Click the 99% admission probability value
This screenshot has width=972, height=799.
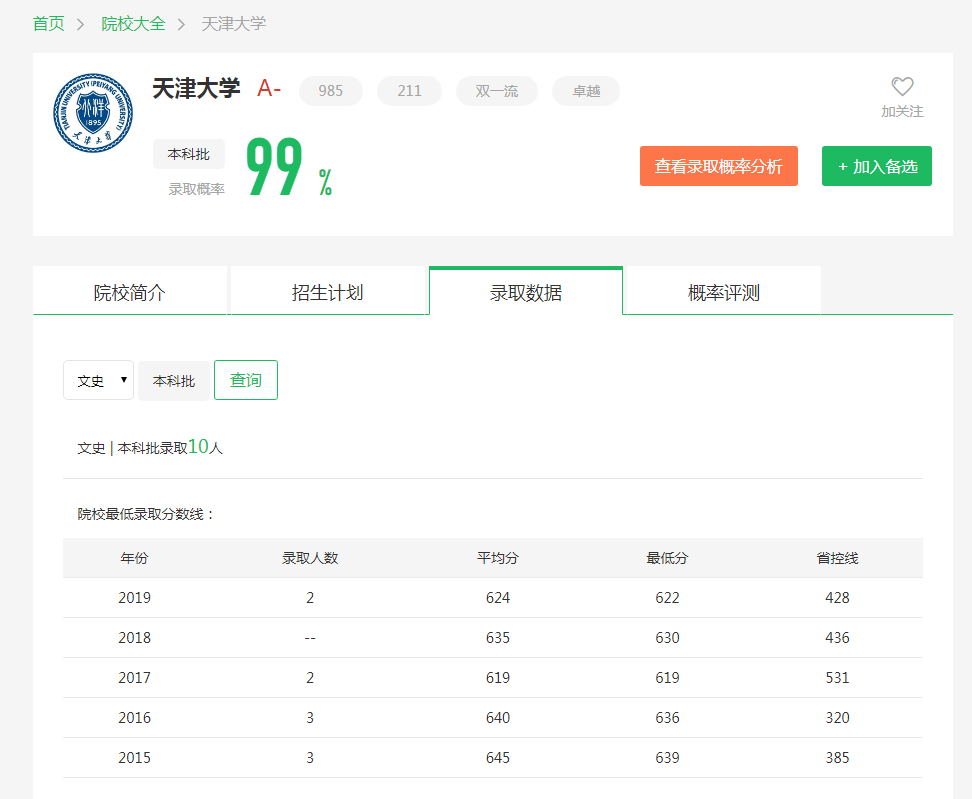point(289,166)
